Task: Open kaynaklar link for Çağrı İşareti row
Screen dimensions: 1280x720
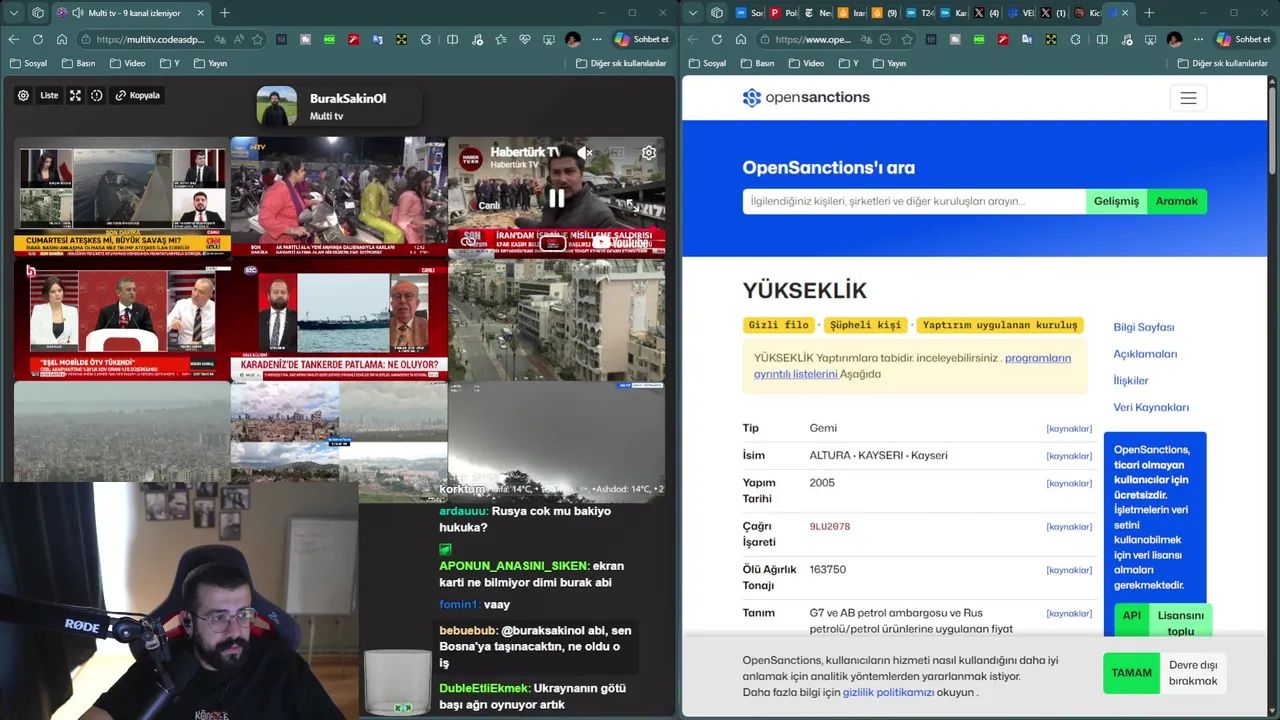Action: click(x=1069, y=527)
